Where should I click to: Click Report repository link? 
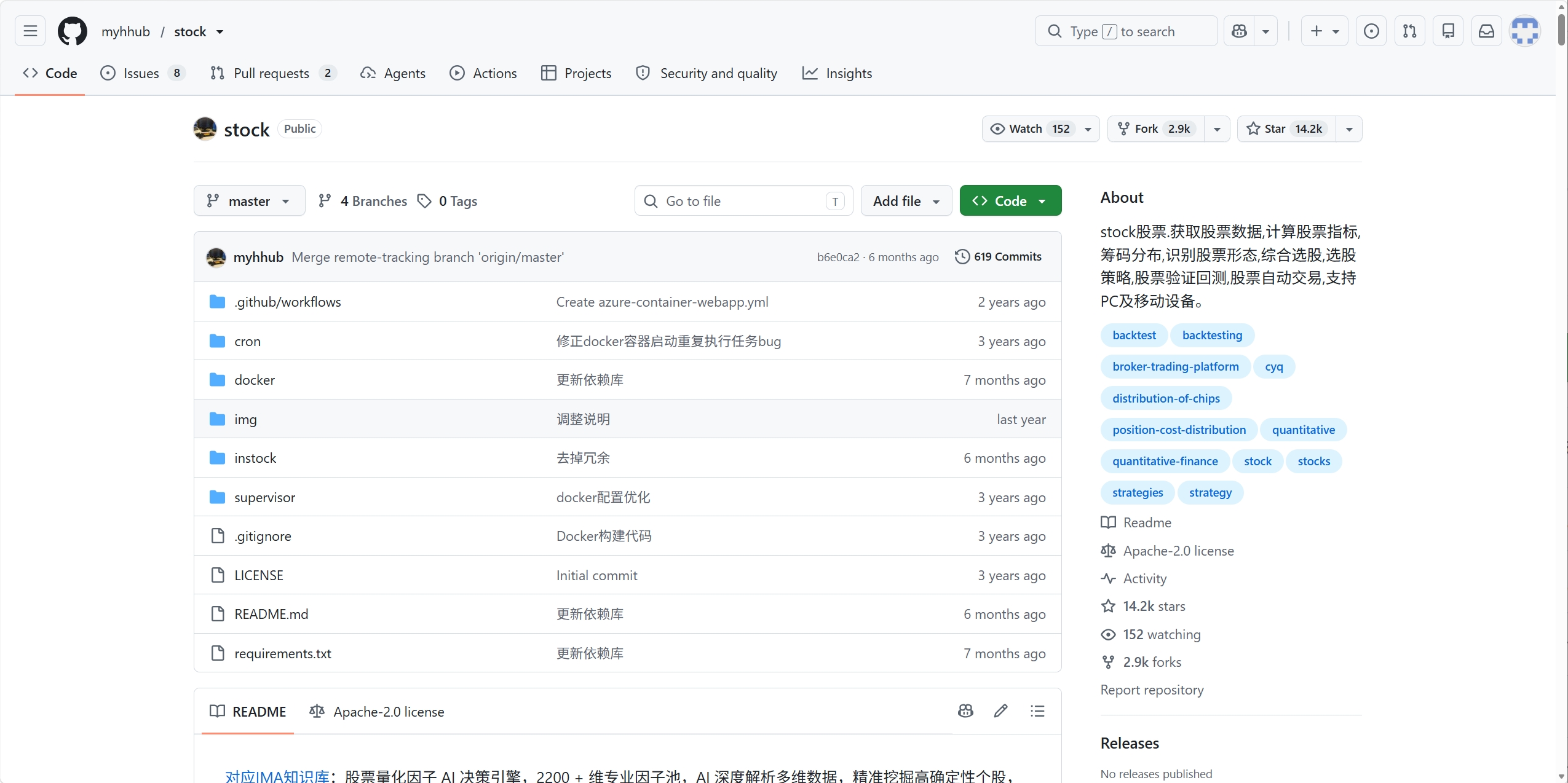[1152, 690]
